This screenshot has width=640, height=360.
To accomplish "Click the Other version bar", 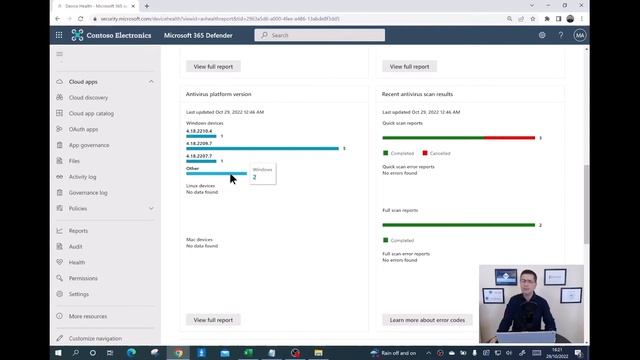I will coord(216,173).
